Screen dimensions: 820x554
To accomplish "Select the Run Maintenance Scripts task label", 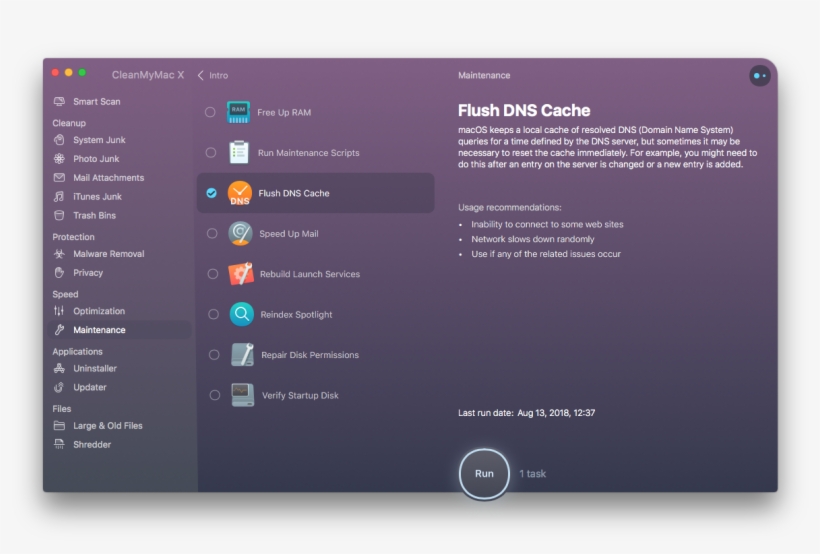I will (309, 153).
